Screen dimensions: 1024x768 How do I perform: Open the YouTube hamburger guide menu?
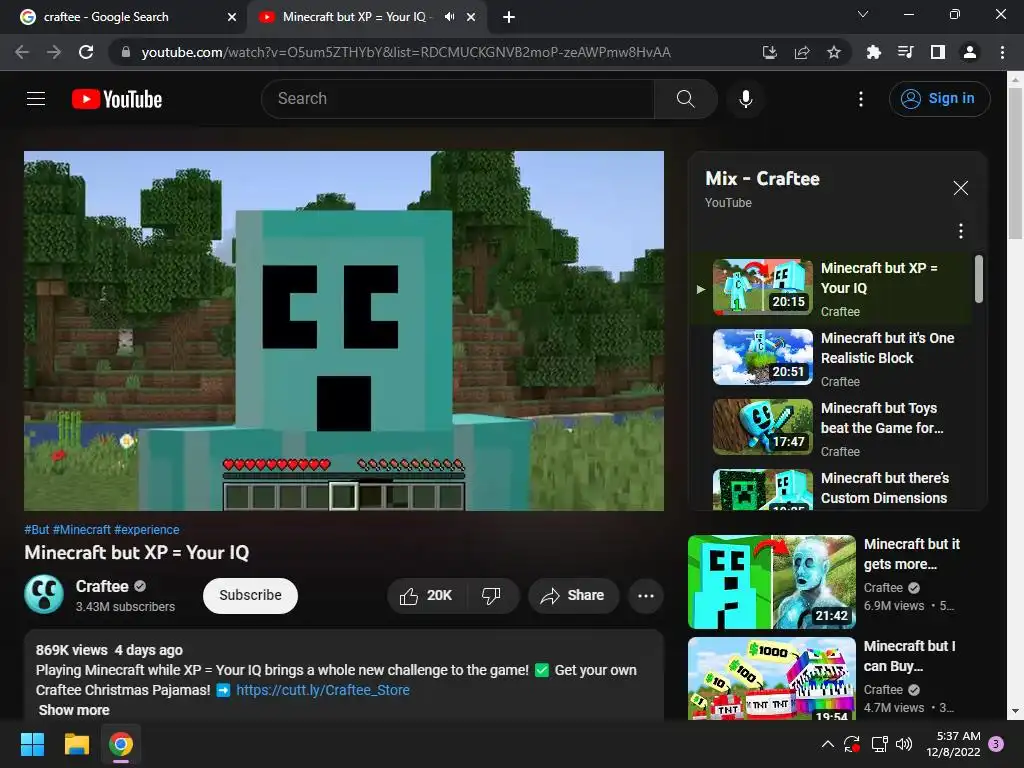[36, 99]
